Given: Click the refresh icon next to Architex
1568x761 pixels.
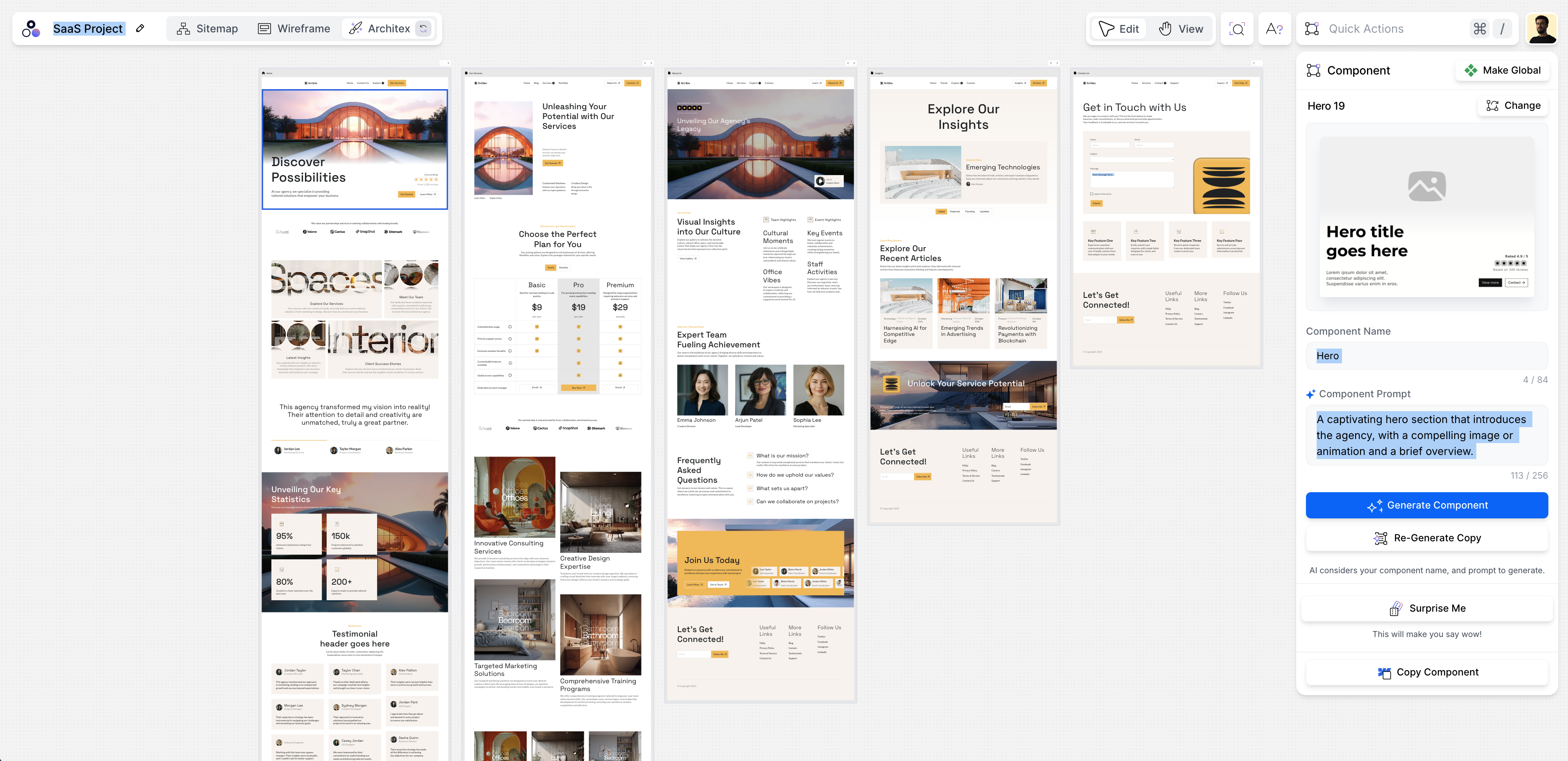Looking at the screenshot, I should (424, 29).
